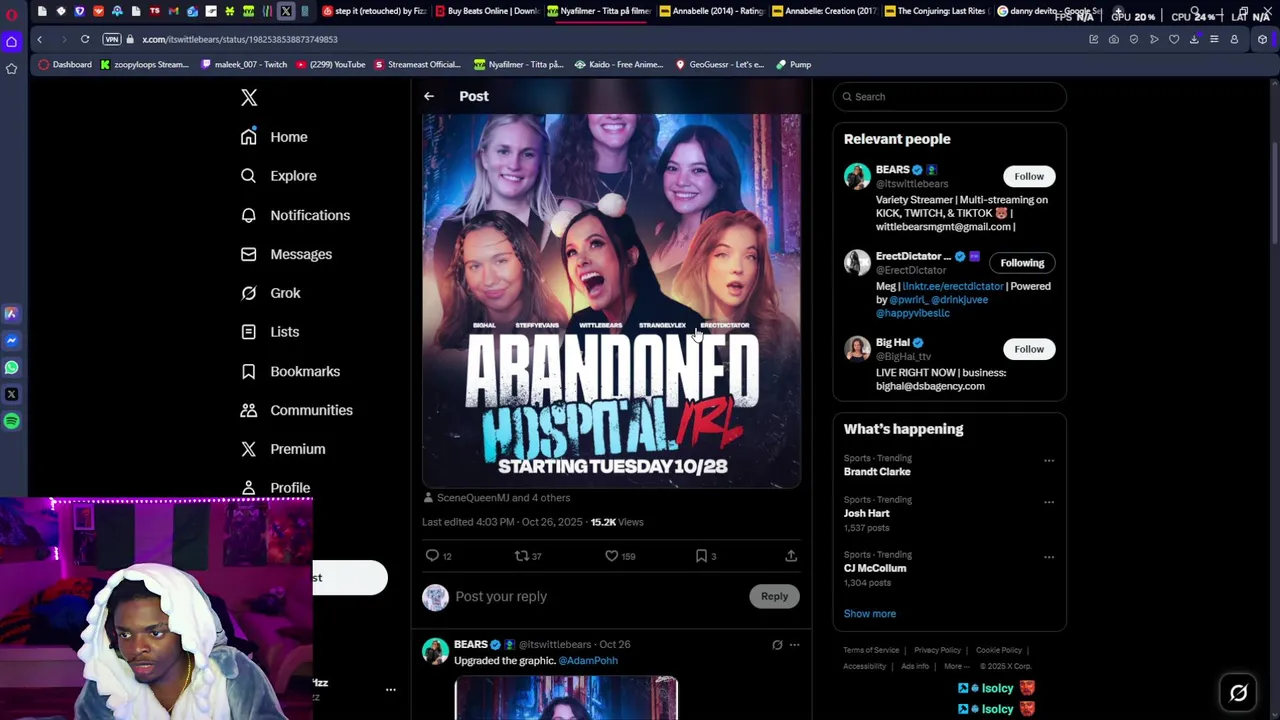Open Messenger in Opera sidebar

coord(11,340)
